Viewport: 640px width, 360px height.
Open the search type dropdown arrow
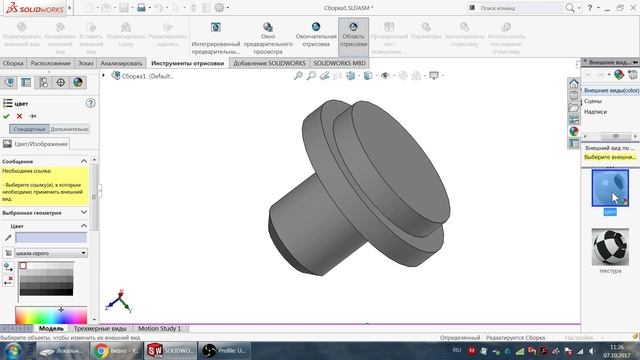click(579, 8)
